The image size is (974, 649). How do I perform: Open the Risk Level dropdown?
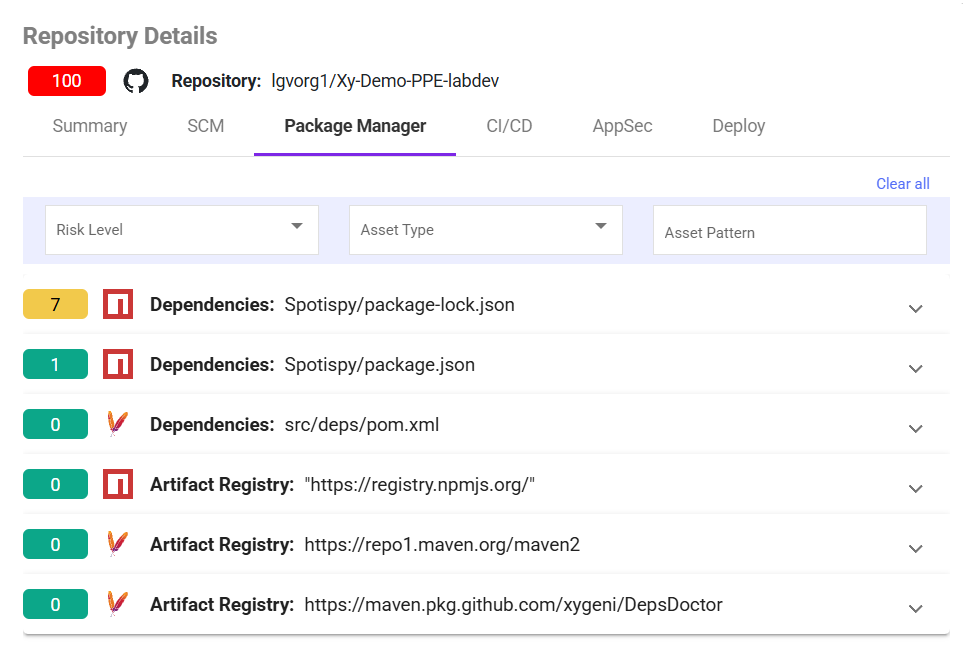pyautogui.click(x=182, y=230)
